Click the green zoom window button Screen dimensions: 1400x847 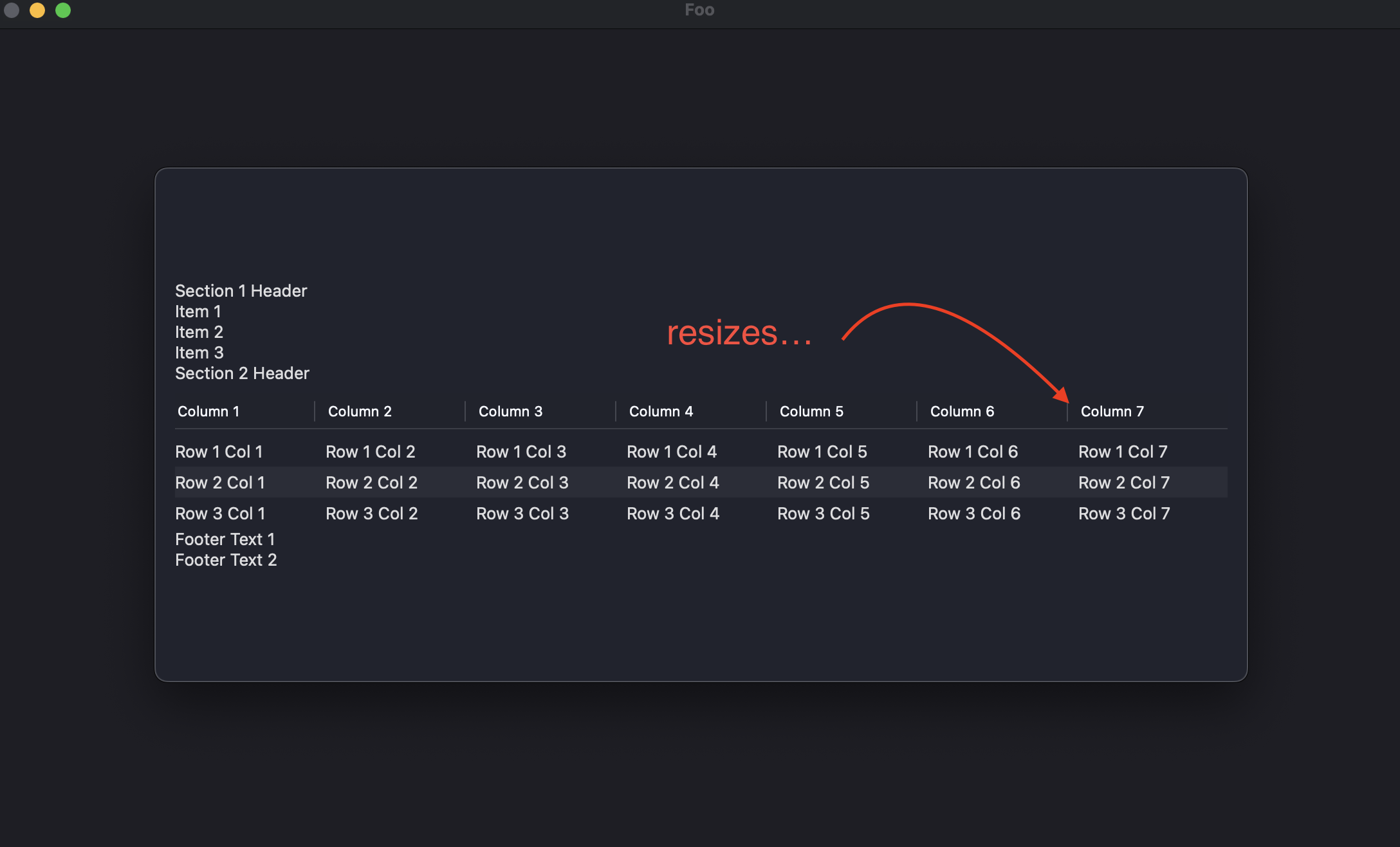click(63, 10)
